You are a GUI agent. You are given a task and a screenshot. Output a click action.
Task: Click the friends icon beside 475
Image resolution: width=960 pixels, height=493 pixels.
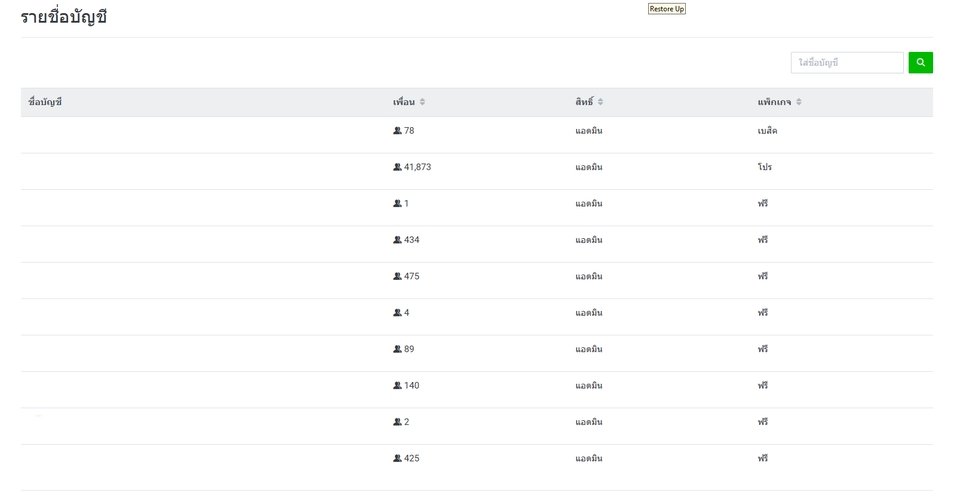[397, 276]
